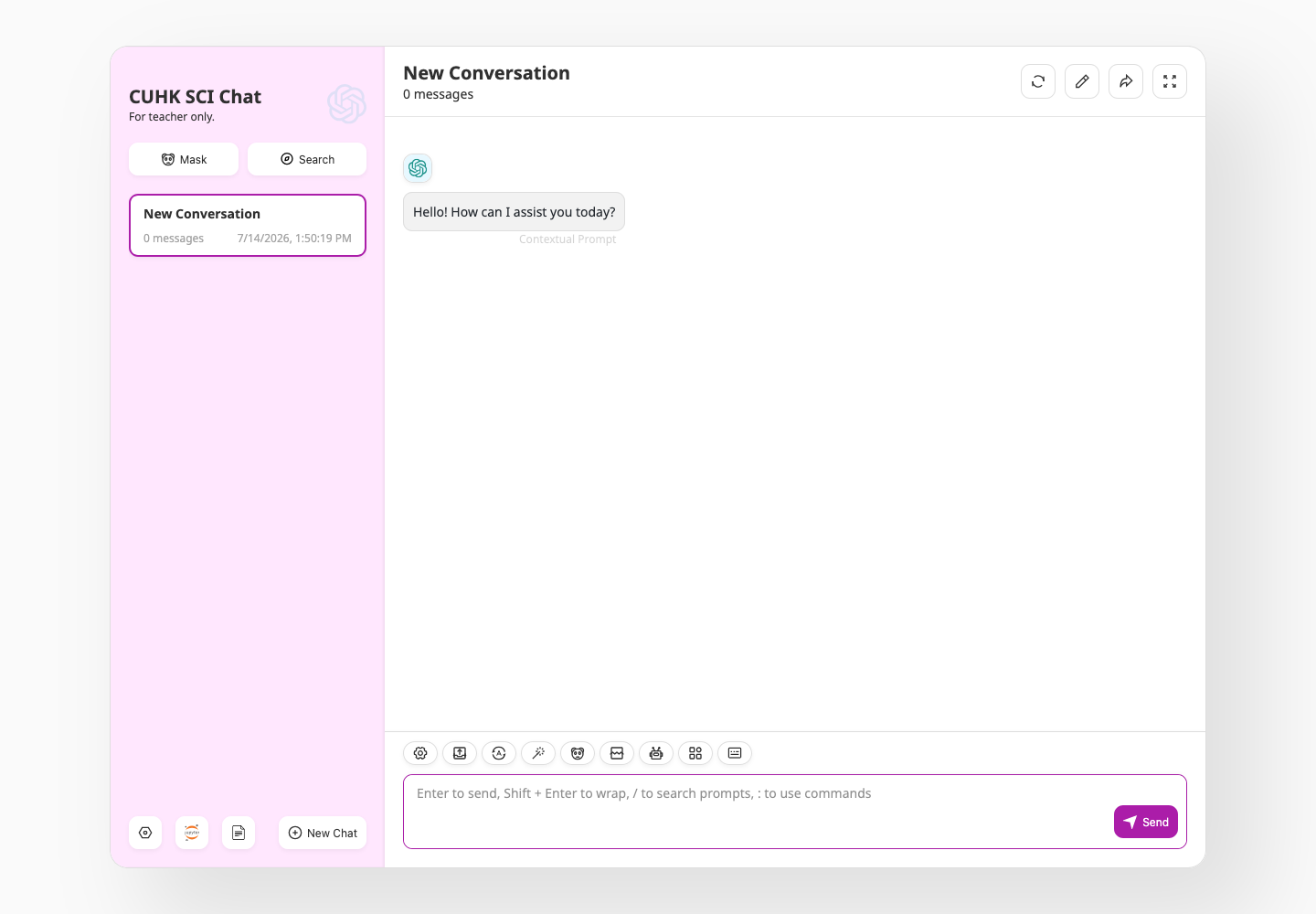Viewport: 1316px width, 914px height.
Task: Open the document icon in sidebar
Action: click(x=239, y=833)
